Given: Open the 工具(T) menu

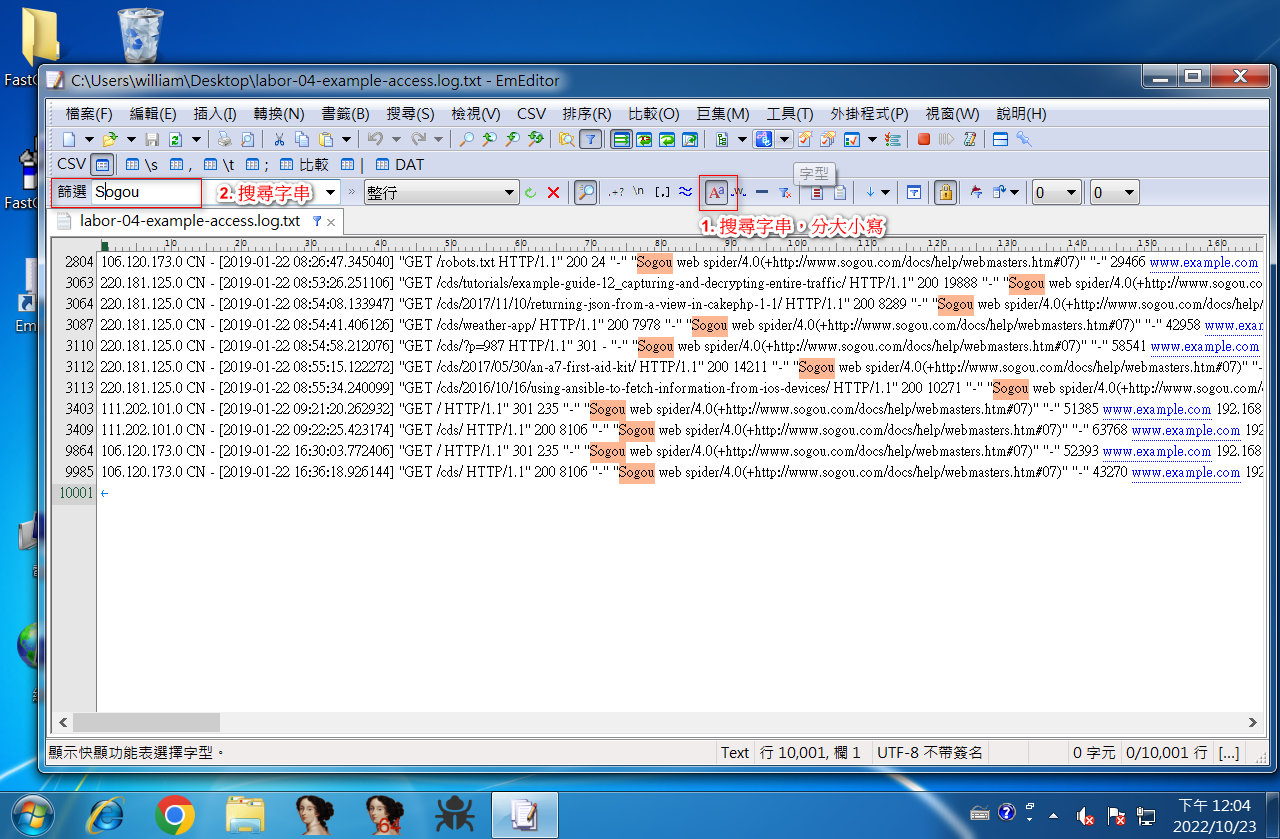Looking at the screenshot, I should point(790,114).
